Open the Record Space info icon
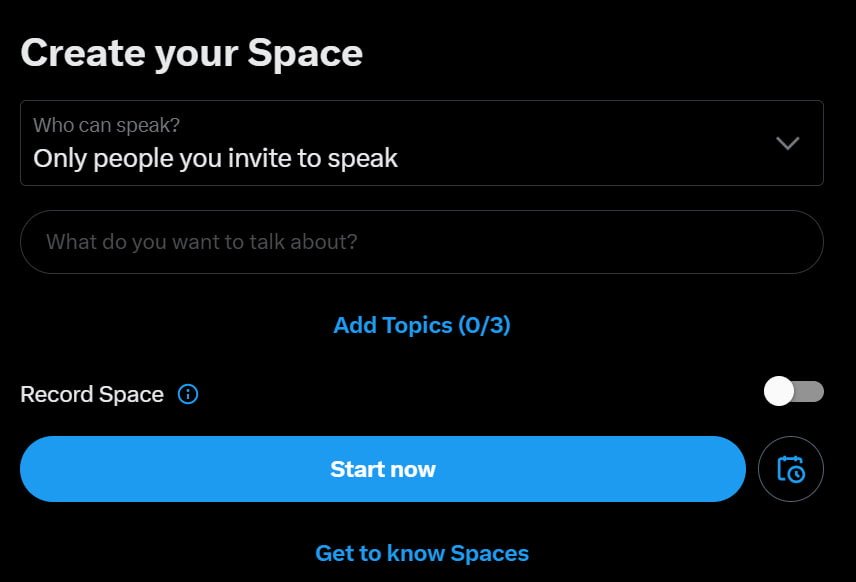The height and width of the screenshot is (582, 856). [187, 394]
